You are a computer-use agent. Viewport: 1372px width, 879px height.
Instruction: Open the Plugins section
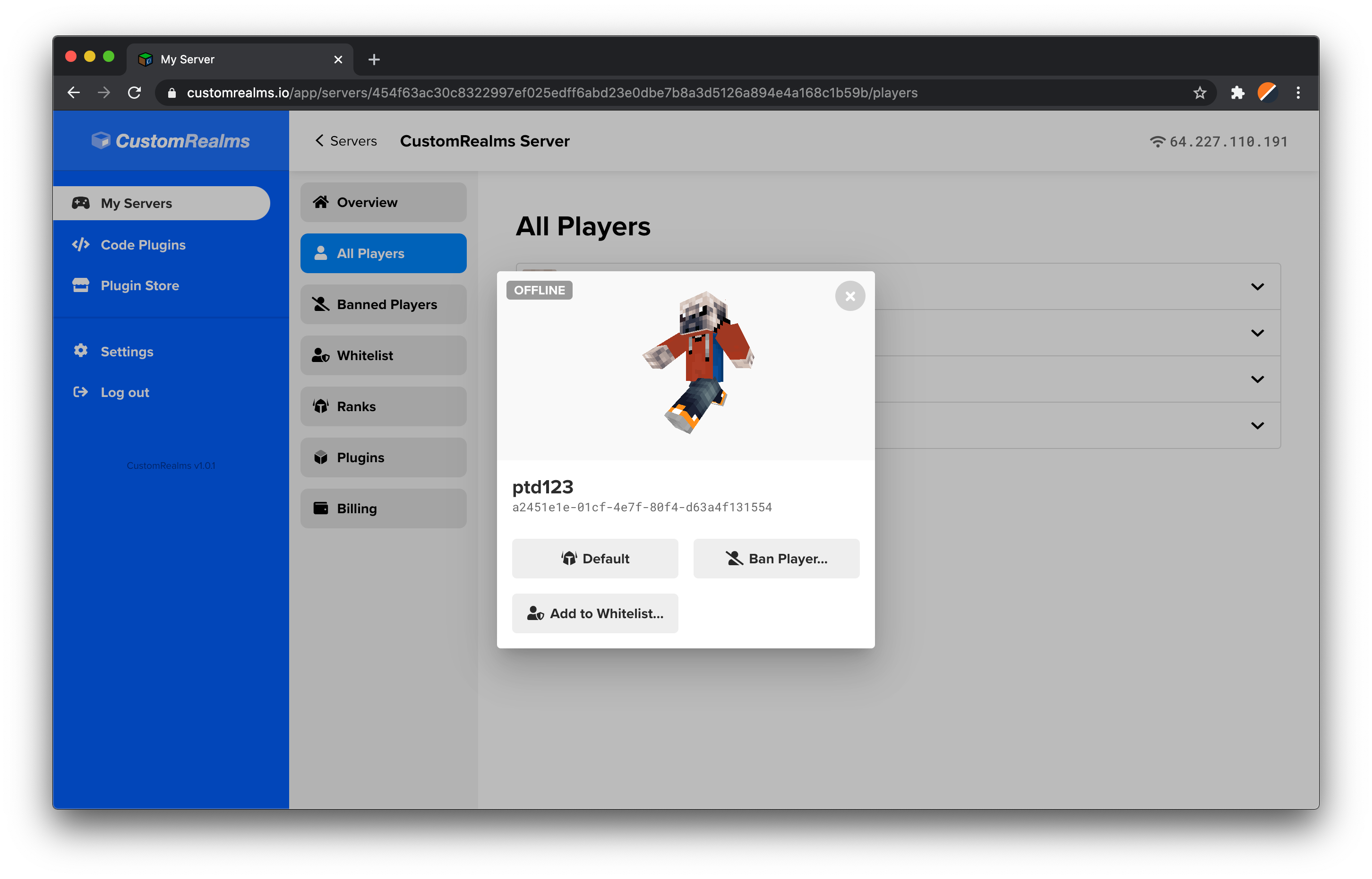(x=383, y=457)
